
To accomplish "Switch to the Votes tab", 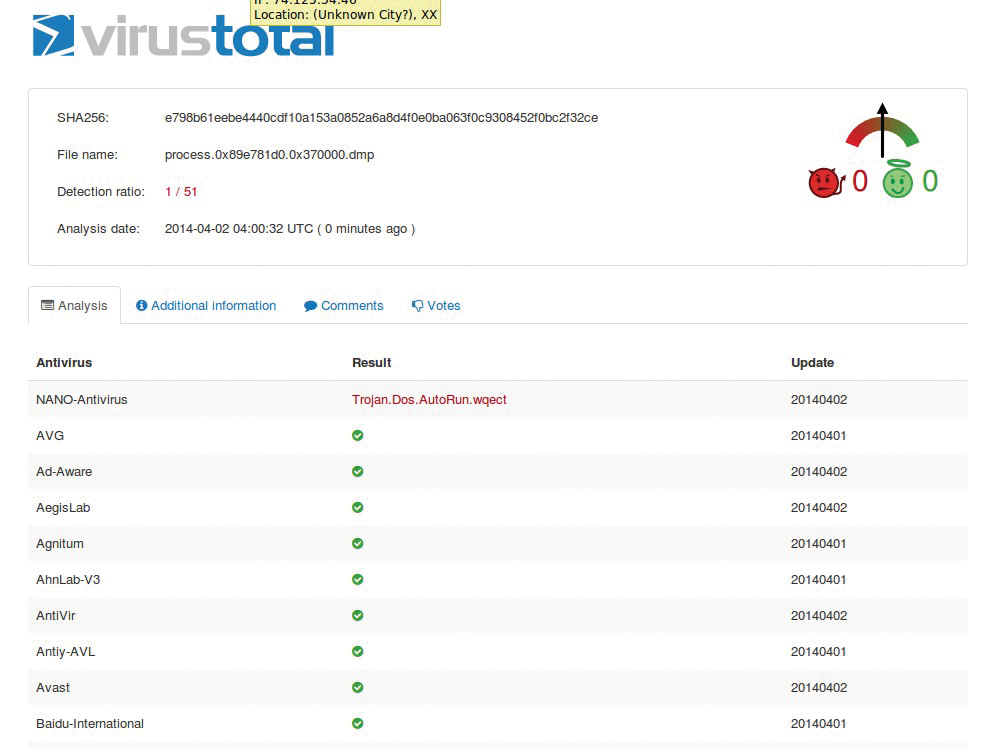I will coord(436,305).
